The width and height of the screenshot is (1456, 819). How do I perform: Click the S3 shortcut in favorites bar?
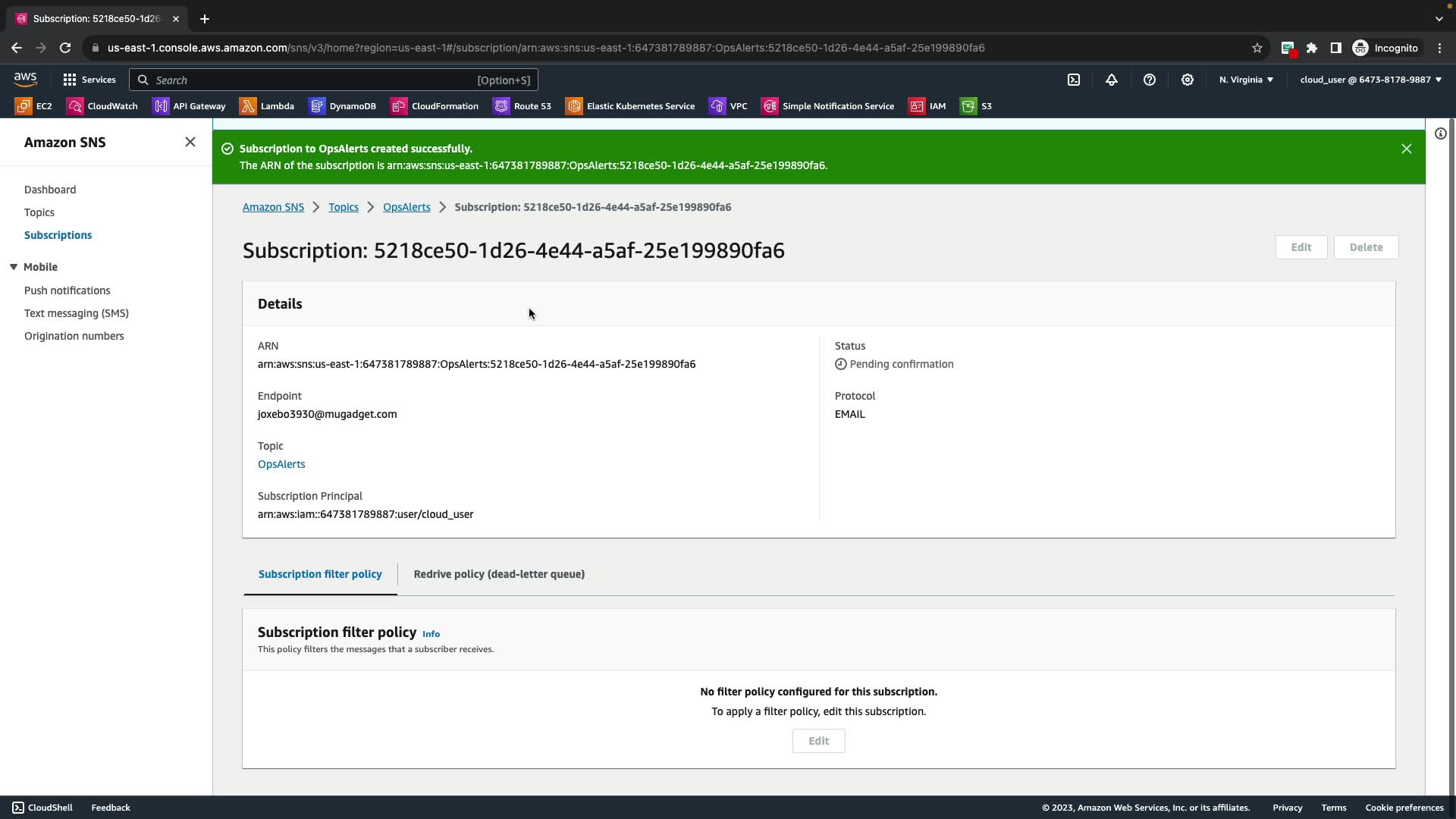976,106
